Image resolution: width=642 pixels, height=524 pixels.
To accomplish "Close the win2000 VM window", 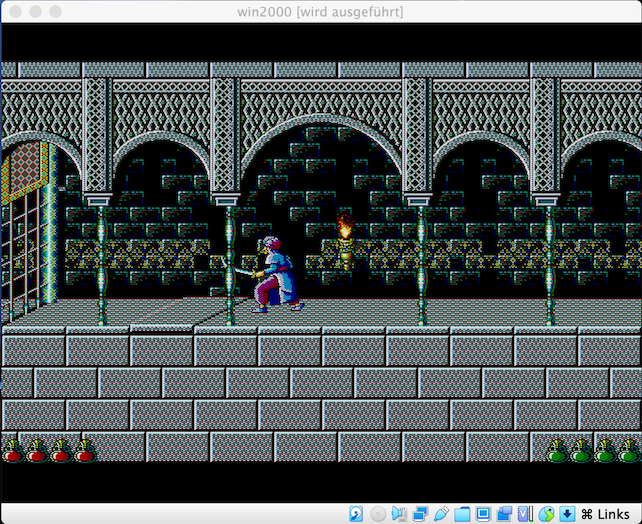I will (x=16, y=11).
